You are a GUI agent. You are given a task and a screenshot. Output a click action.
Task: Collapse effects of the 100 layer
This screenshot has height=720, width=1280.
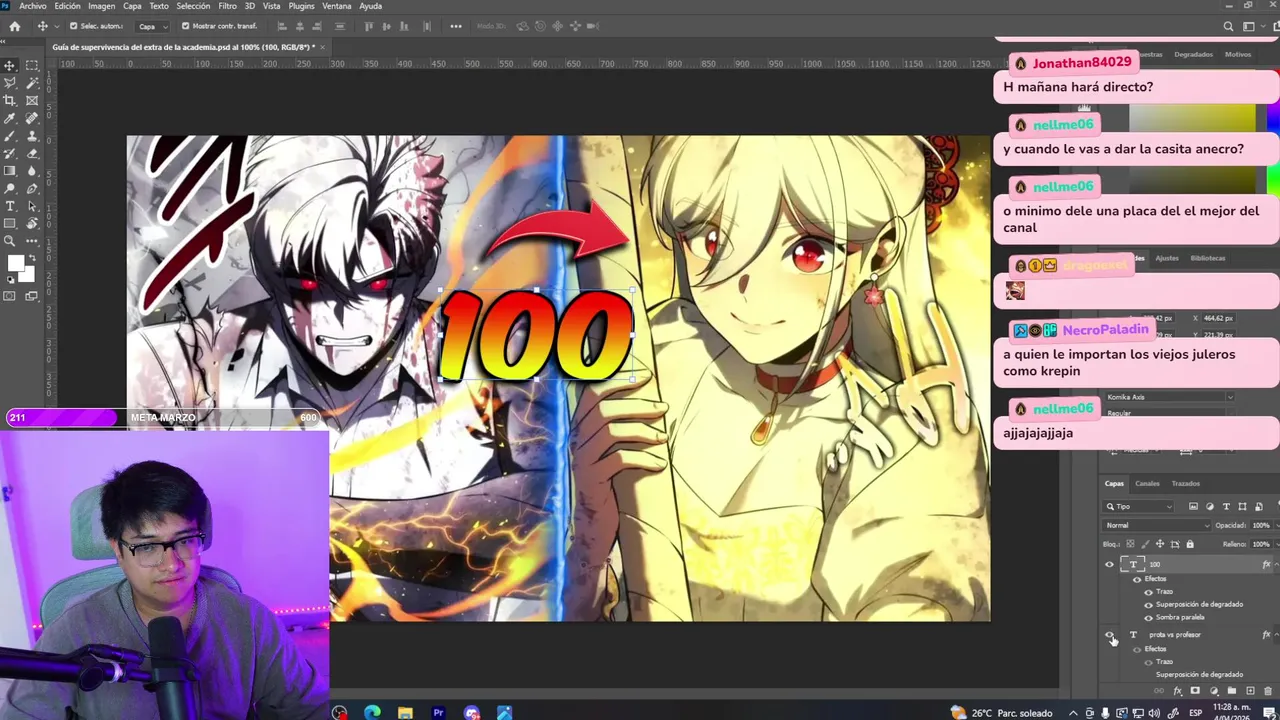(x=1276, y=564)
